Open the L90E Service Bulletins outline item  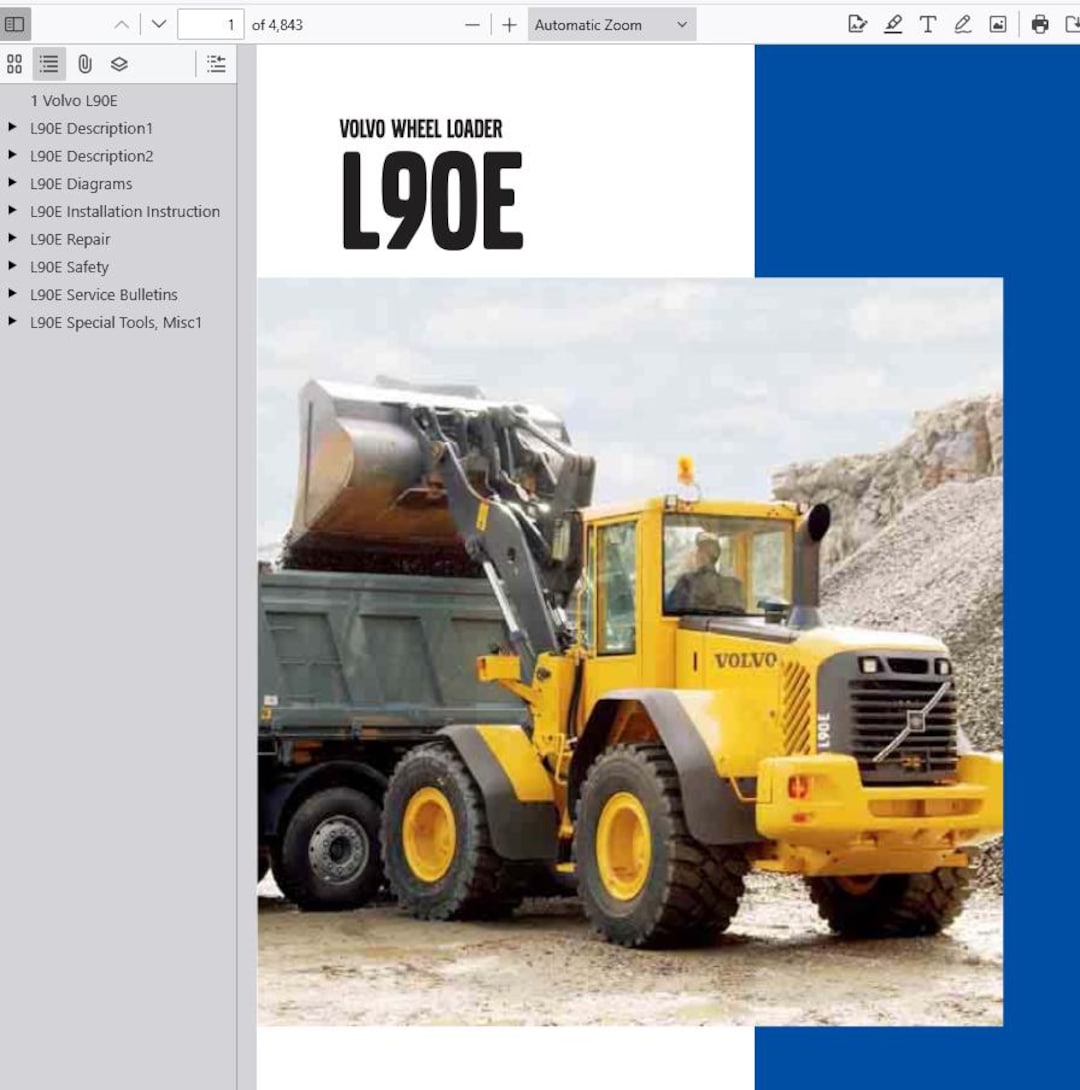tap(104, 295)
